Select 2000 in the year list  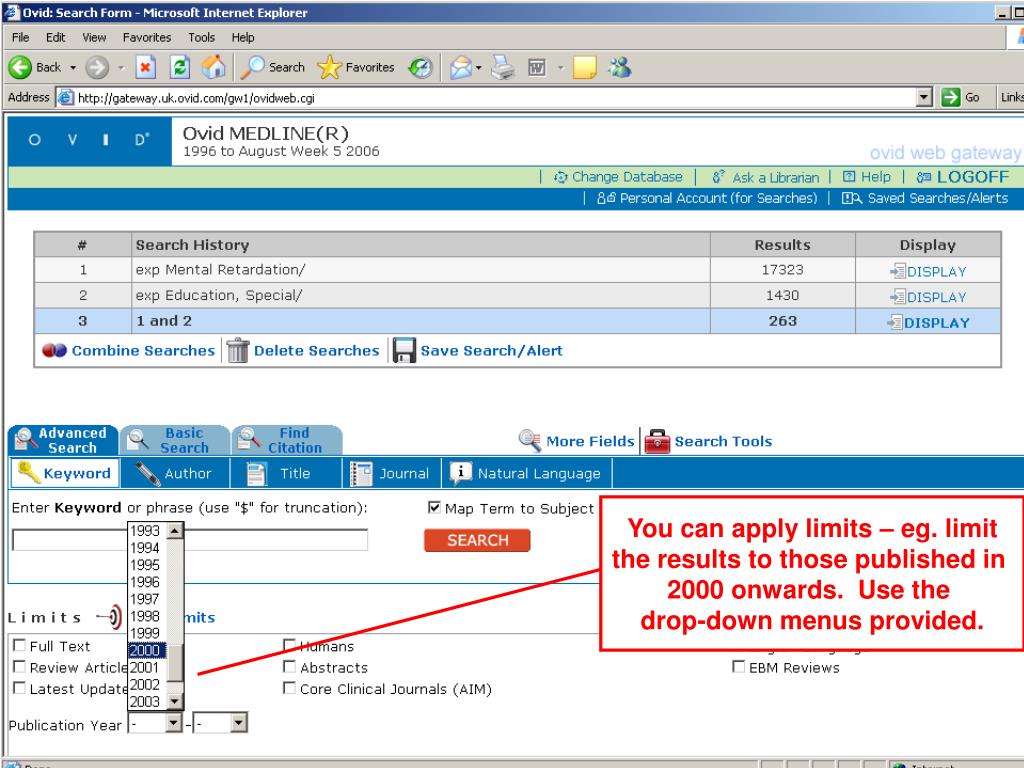[145, 650]
